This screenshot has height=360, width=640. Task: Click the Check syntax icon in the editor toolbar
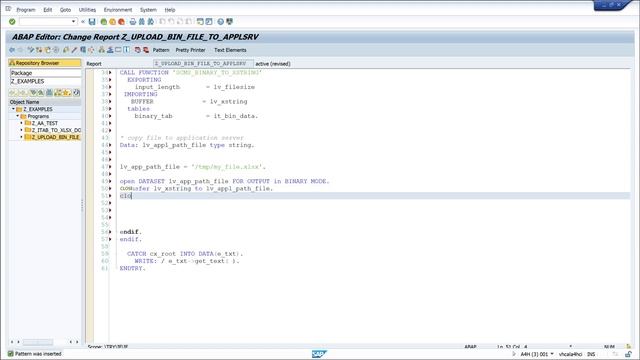coord(65,50)
